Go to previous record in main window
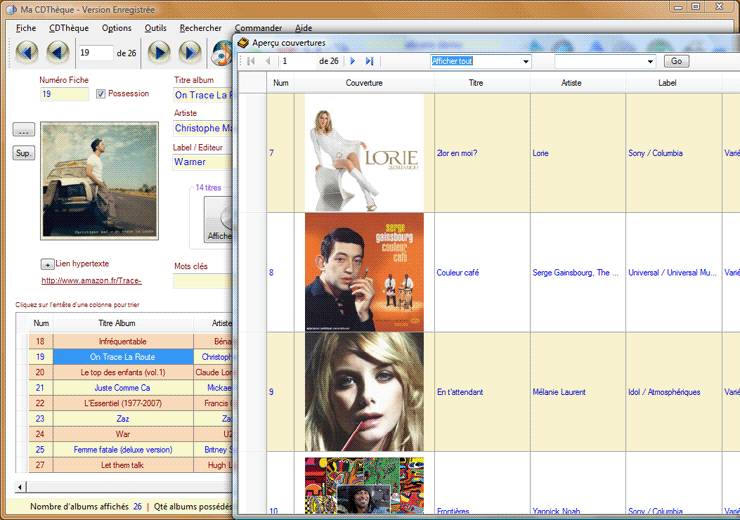The width and height of the screenshot is (740, 520). click(x=58, y=52)
